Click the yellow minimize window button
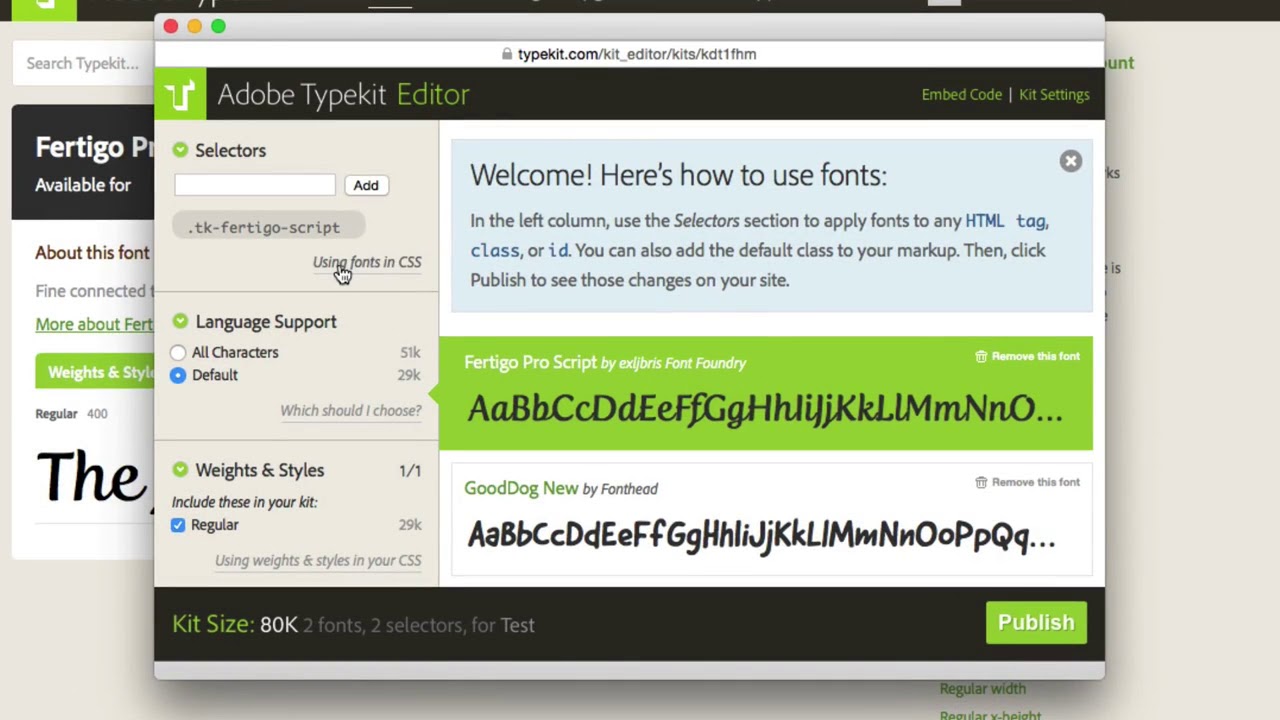 194,26
